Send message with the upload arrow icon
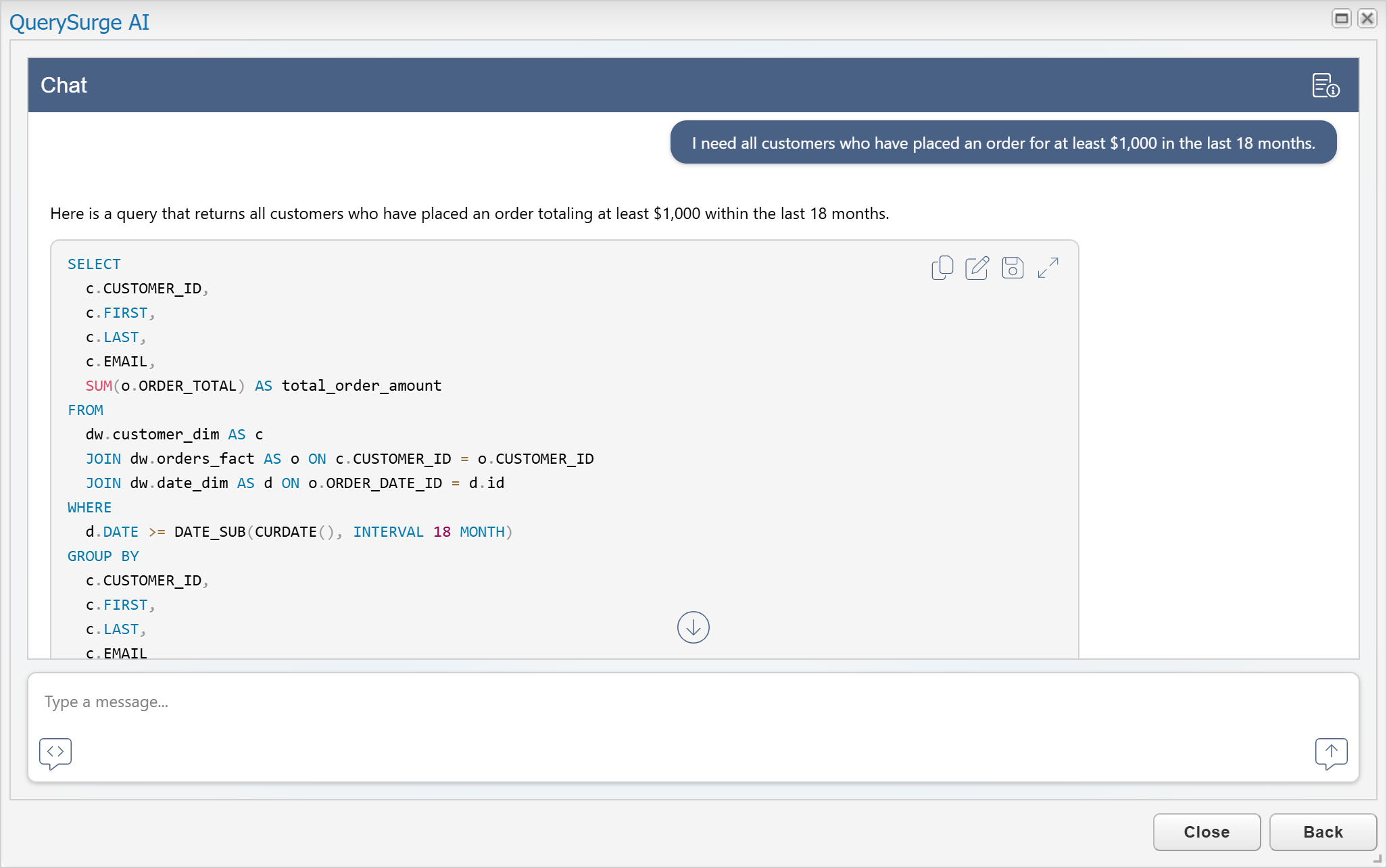1387x868 pixels. 1331,752
